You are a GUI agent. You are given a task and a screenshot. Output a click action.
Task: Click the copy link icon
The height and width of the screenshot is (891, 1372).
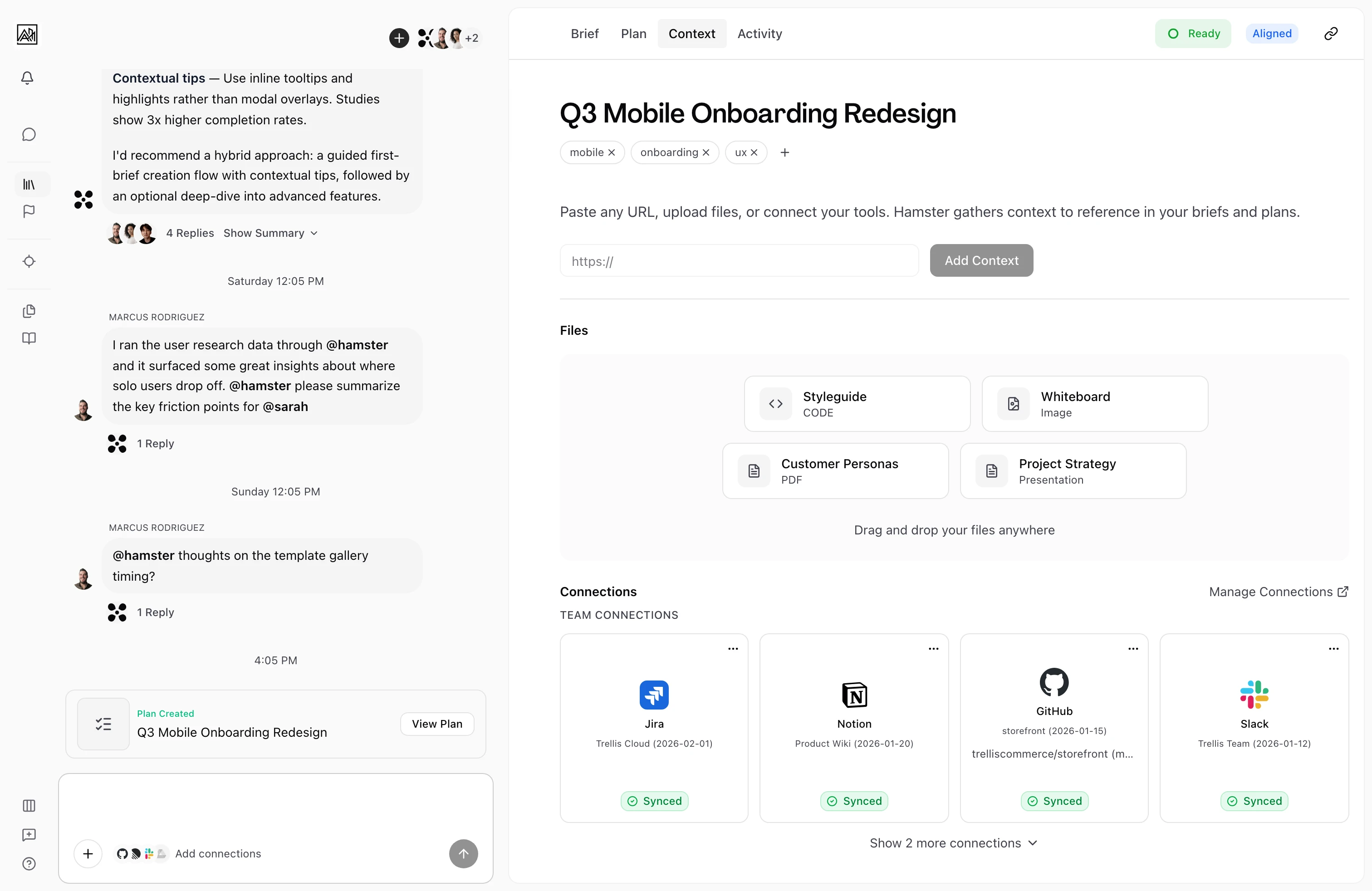click(1331, 34)
